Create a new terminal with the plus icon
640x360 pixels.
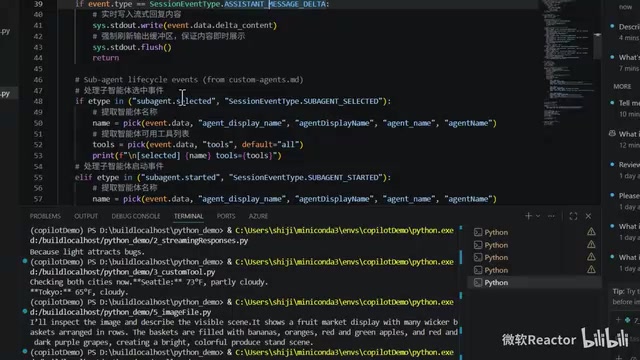528,216
